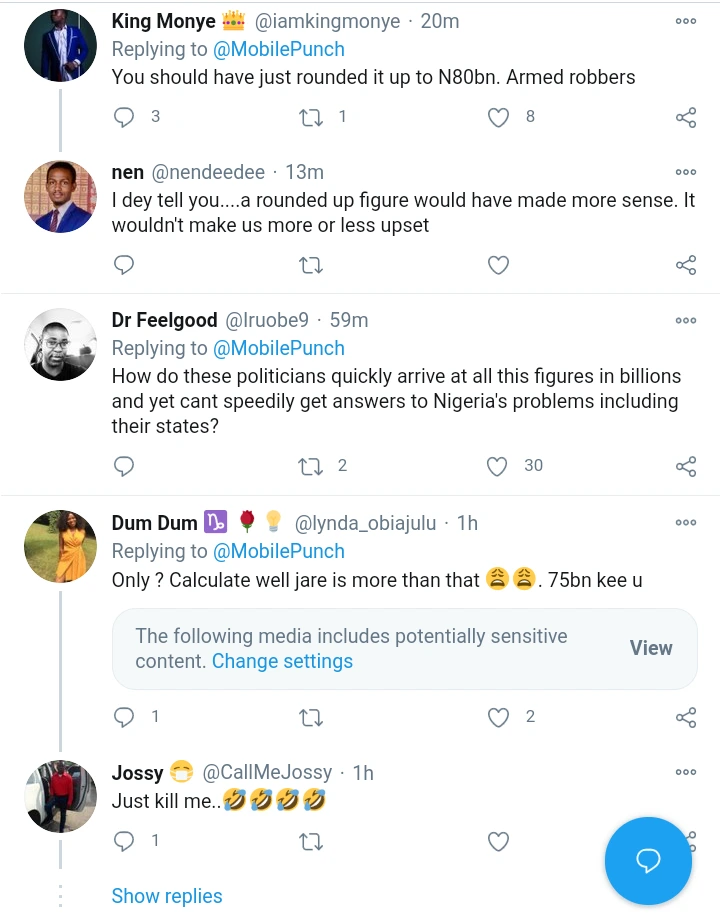
Task: Reply to King Monye's tweet
Action: coord(124,118)
